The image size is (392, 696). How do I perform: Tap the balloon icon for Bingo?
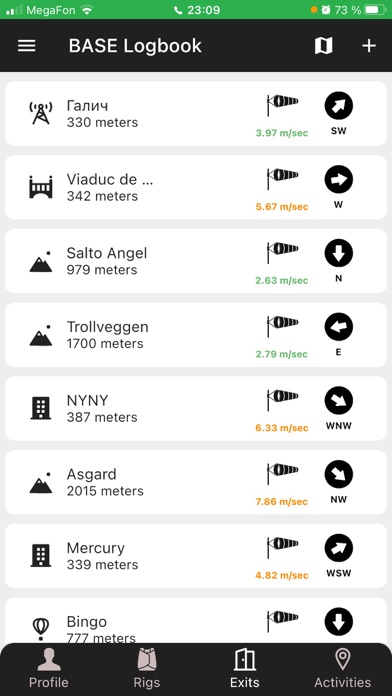point(40,629)
